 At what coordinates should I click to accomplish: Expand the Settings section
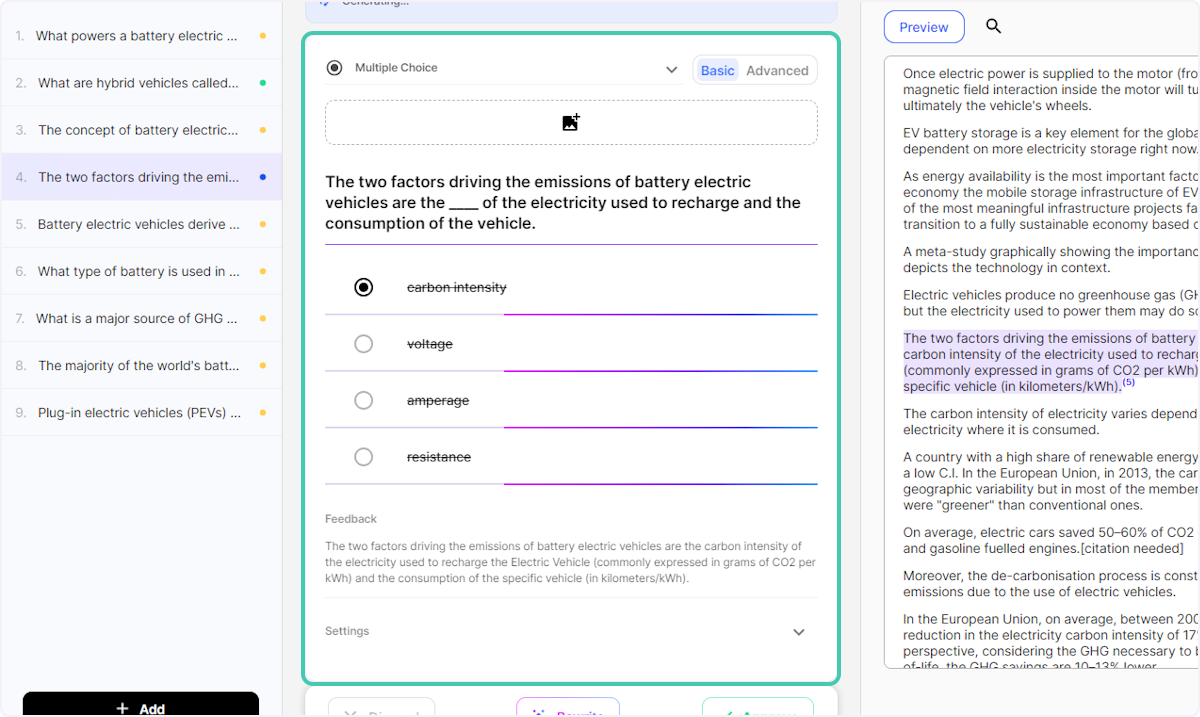click(798, 632)
